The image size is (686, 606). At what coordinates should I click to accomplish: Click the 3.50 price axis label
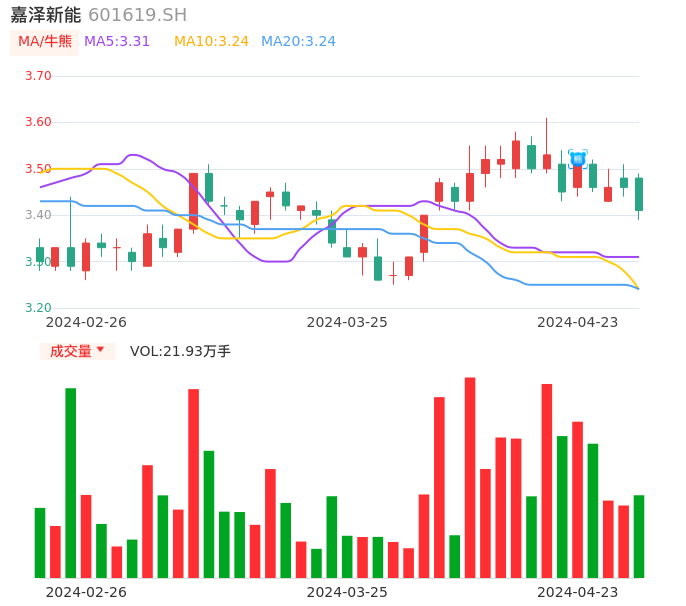pyautogui.click(x=38, y=169)
